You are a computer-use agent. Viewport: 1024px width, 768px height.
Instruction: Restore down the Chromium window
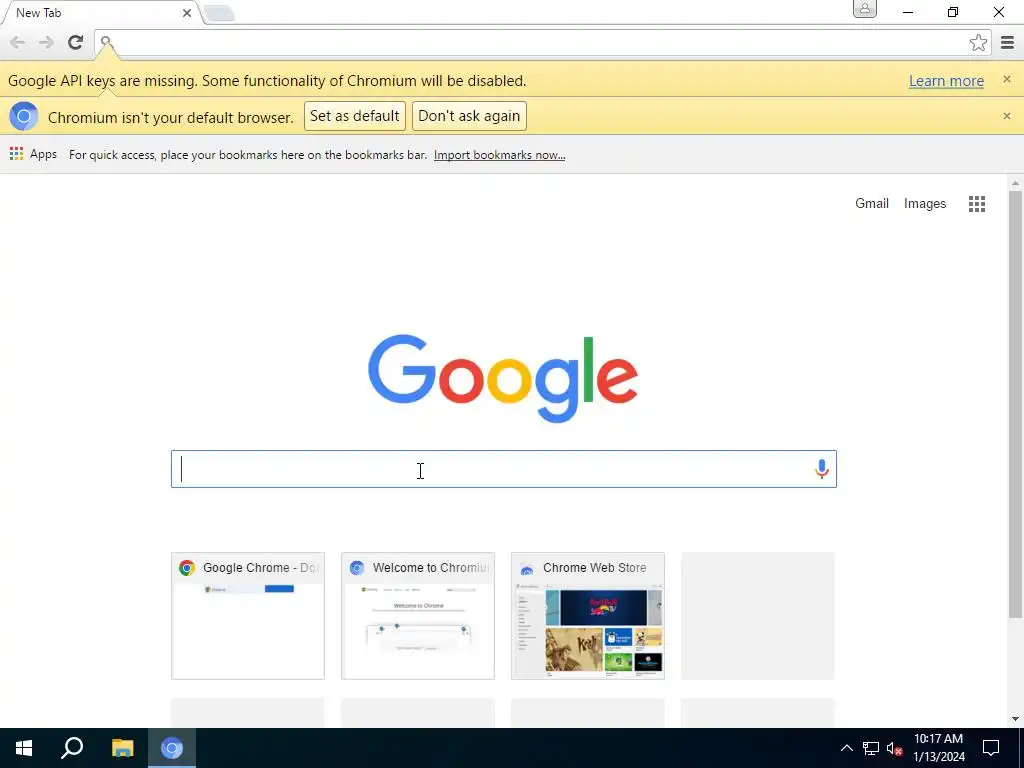click(953, 12)
